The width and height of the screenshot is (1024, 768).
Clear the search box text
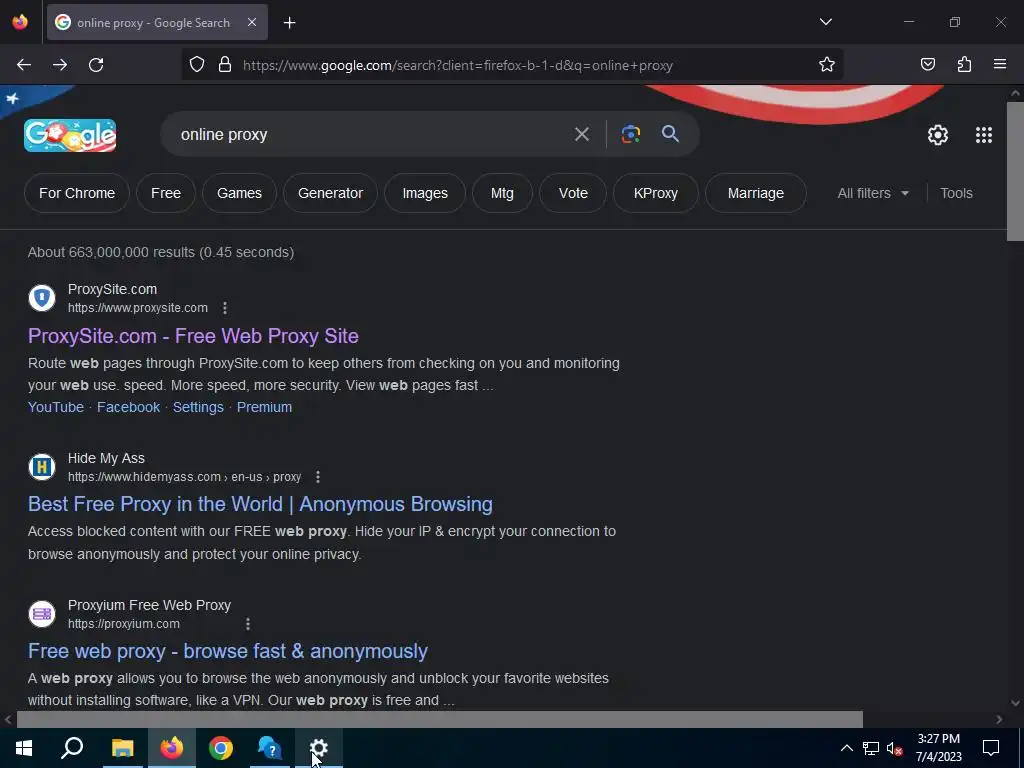581,135
